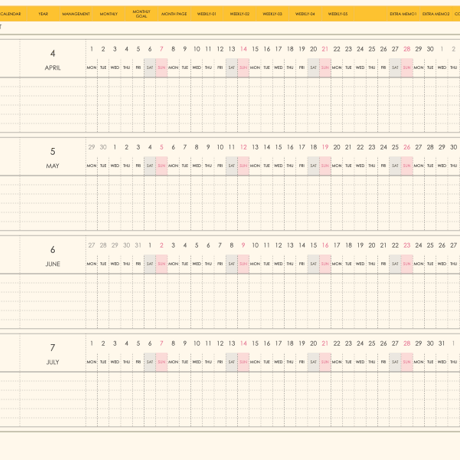Open the CALENDAR tab

click(10, 14)
